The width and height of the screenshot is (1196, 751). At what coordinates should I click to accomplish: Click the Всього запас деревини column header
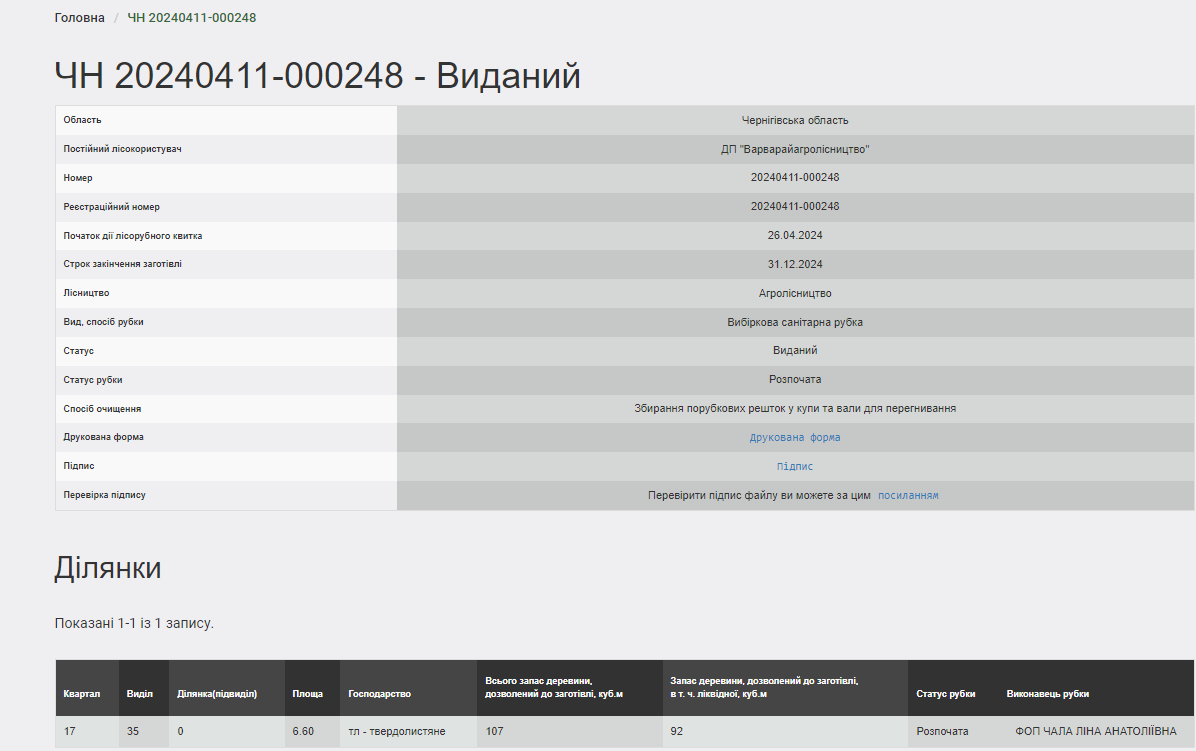click(x=554, y=687)
